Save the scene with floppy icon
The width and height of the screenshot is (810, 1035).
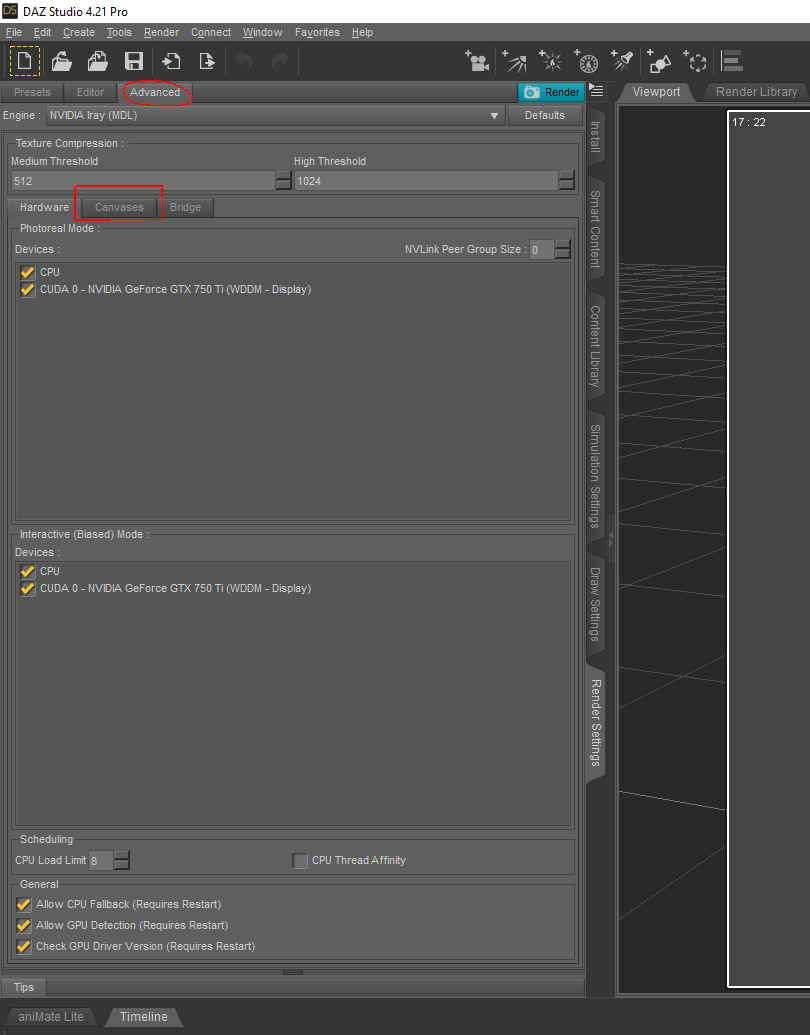[134, 61]
